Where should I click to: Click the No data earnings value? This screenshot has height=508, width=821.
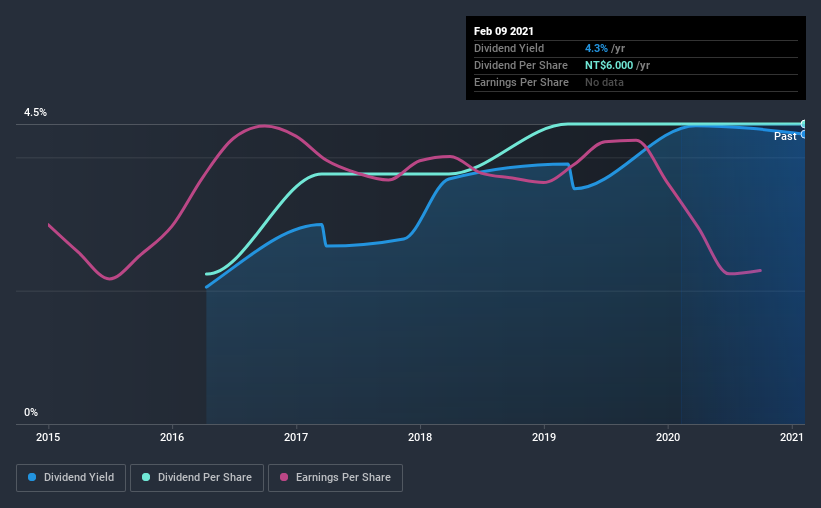604,82
